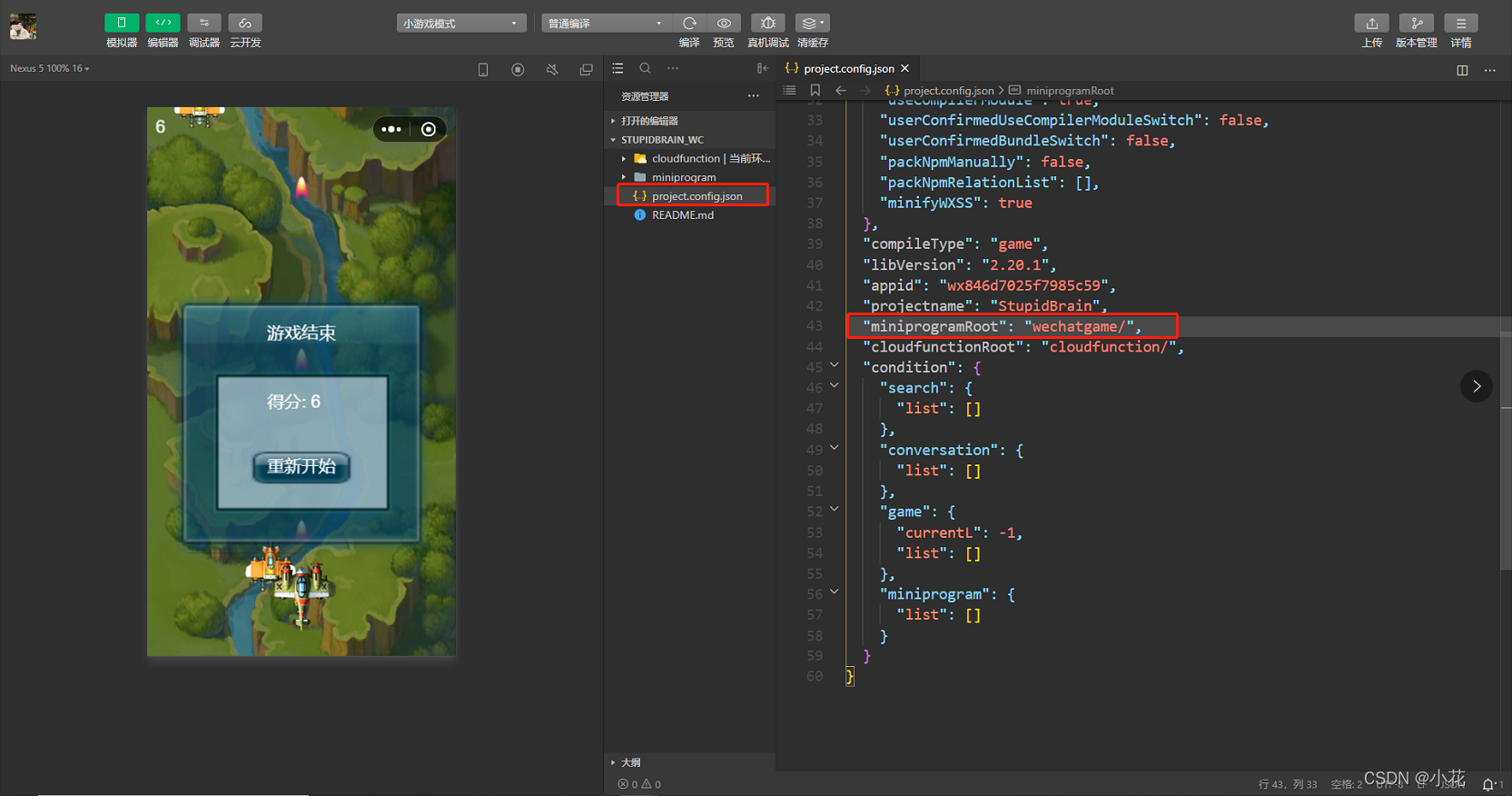Open the 清缓存 clear cache menu
Screen dimensions: 1512x796
(x=812, y=23)
